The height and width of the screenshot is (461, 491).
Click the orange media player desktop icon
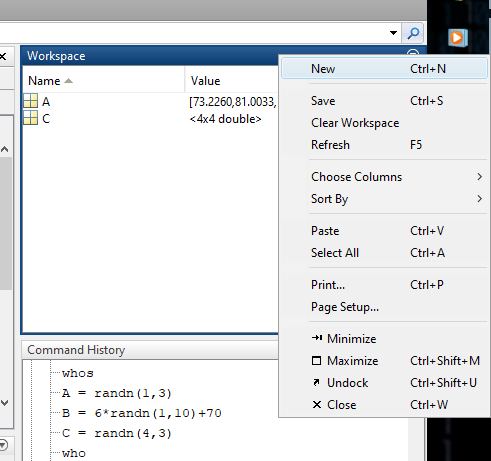click(458, 38)
